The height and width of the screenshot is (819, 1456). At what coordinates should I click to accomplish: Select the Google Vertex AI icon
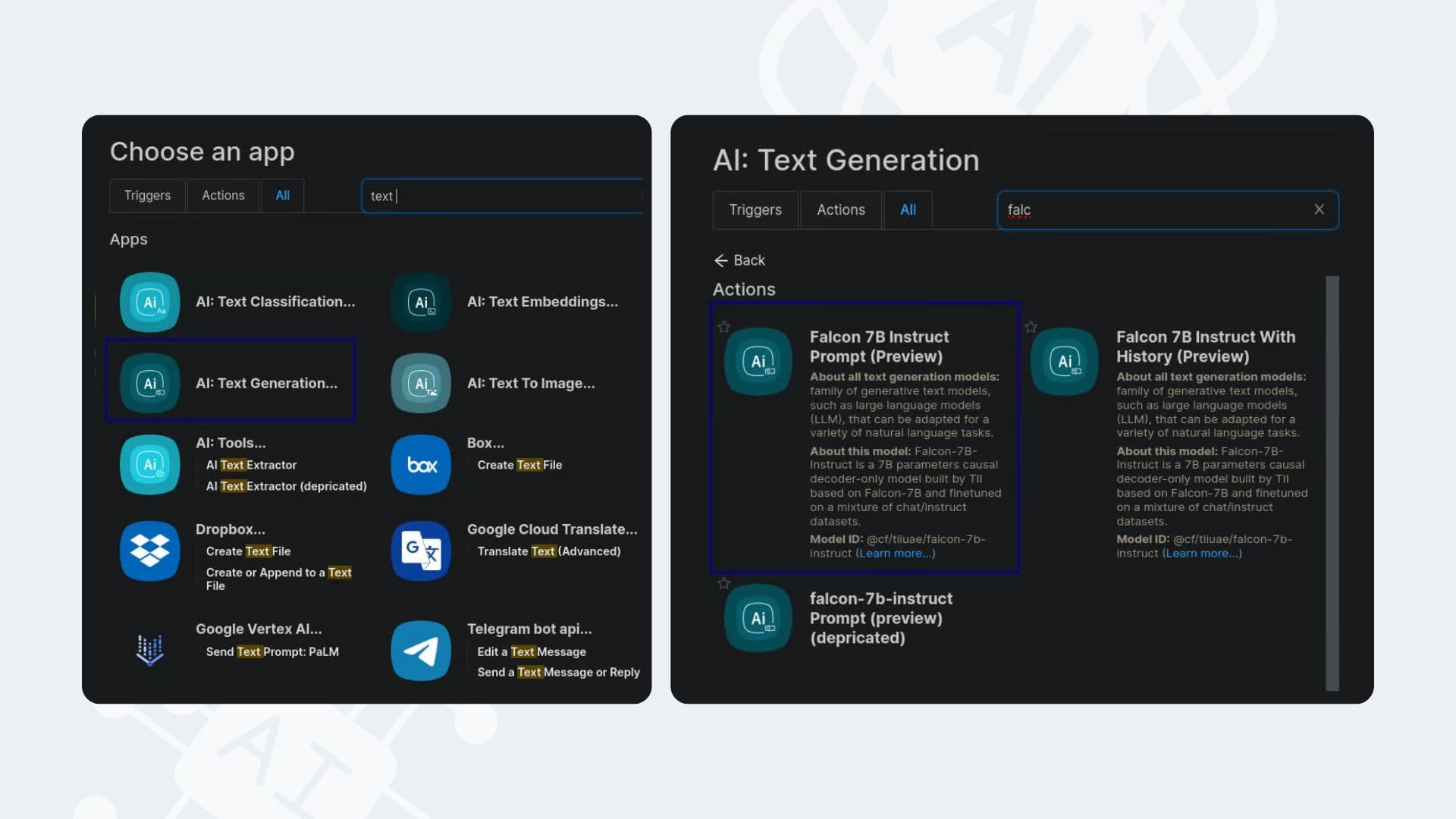tap(149, 650)
